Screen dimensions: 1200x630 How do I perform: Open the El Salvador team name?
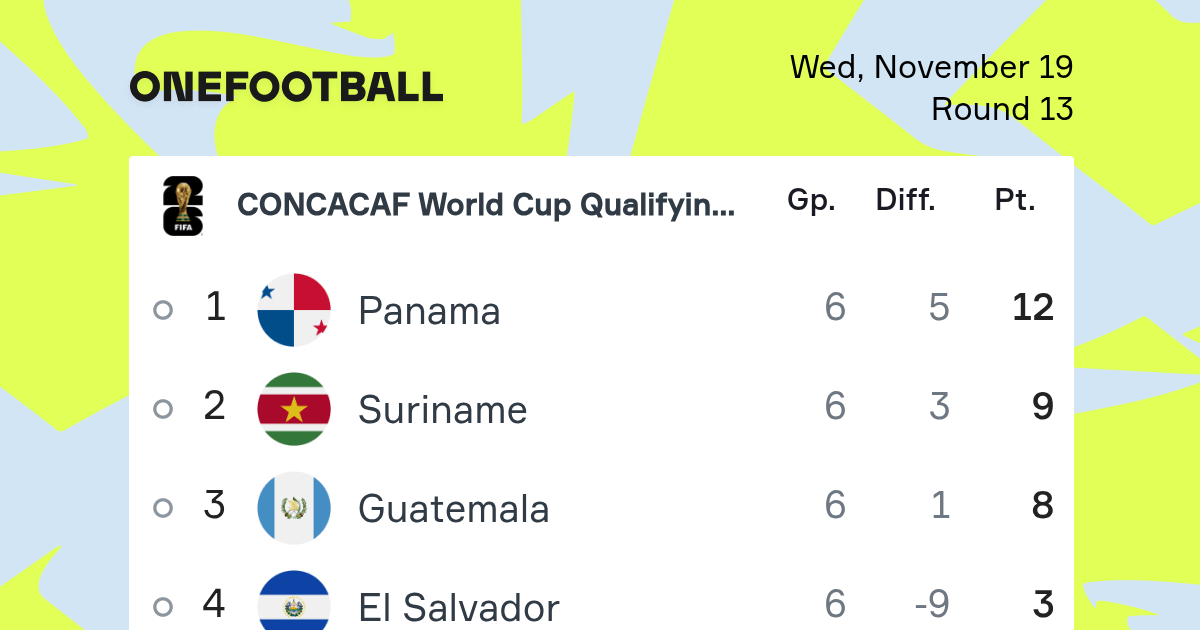pos(459,607)
